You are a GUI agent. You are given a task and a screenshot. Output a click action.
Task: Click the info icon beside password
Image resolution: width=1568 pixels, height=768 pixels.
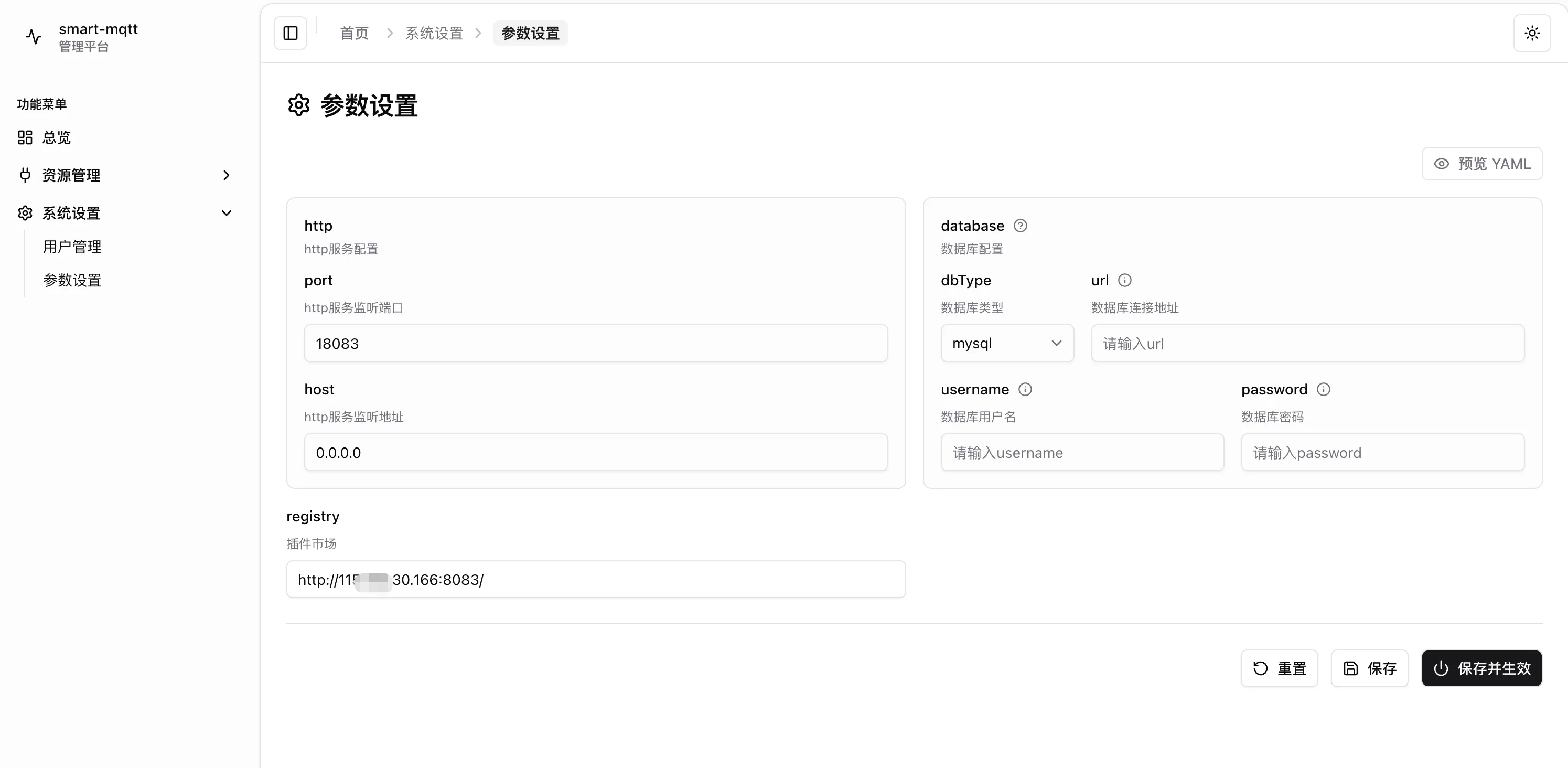click(x=1323, y=389)
